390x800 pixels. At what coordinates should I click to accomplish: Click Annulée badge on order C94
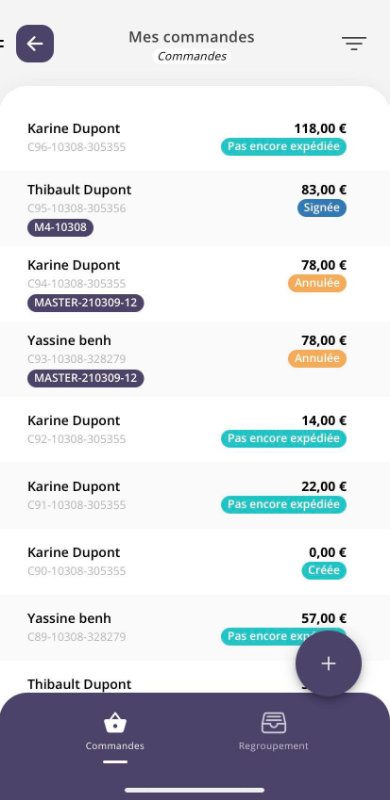point(317,283)
